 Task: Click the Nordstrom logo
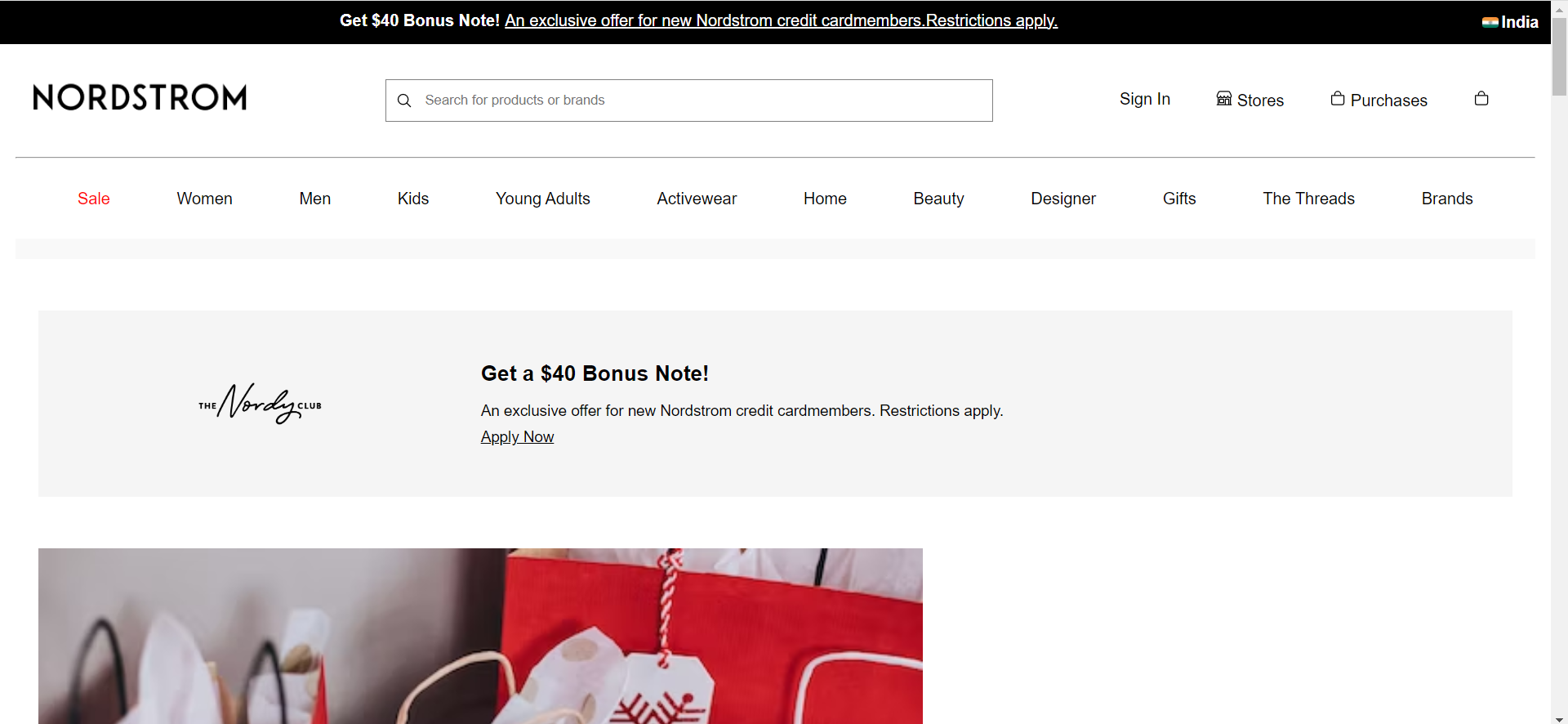[140, 97]
